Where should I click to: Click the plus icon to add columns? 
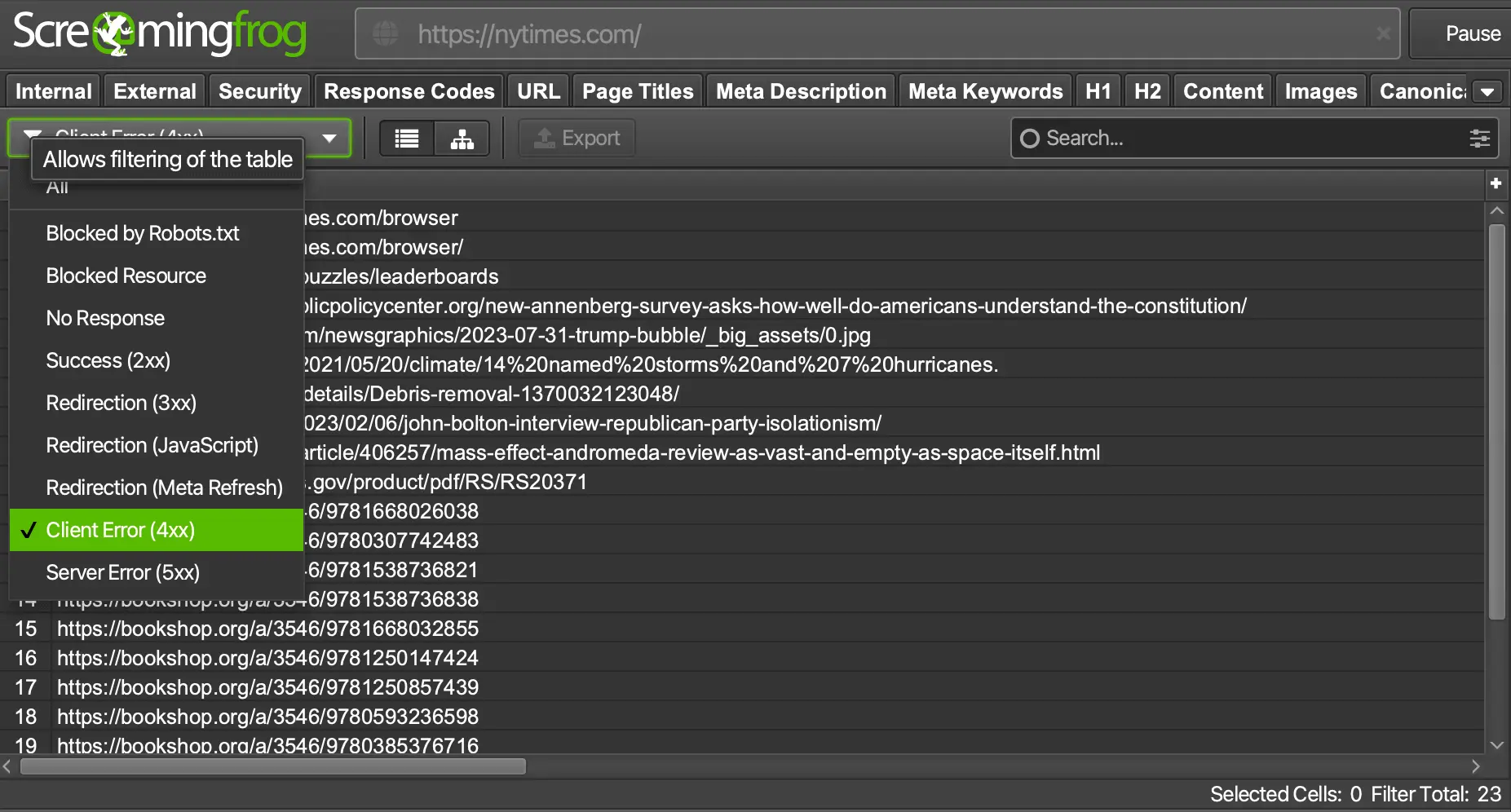point(1496,184)
